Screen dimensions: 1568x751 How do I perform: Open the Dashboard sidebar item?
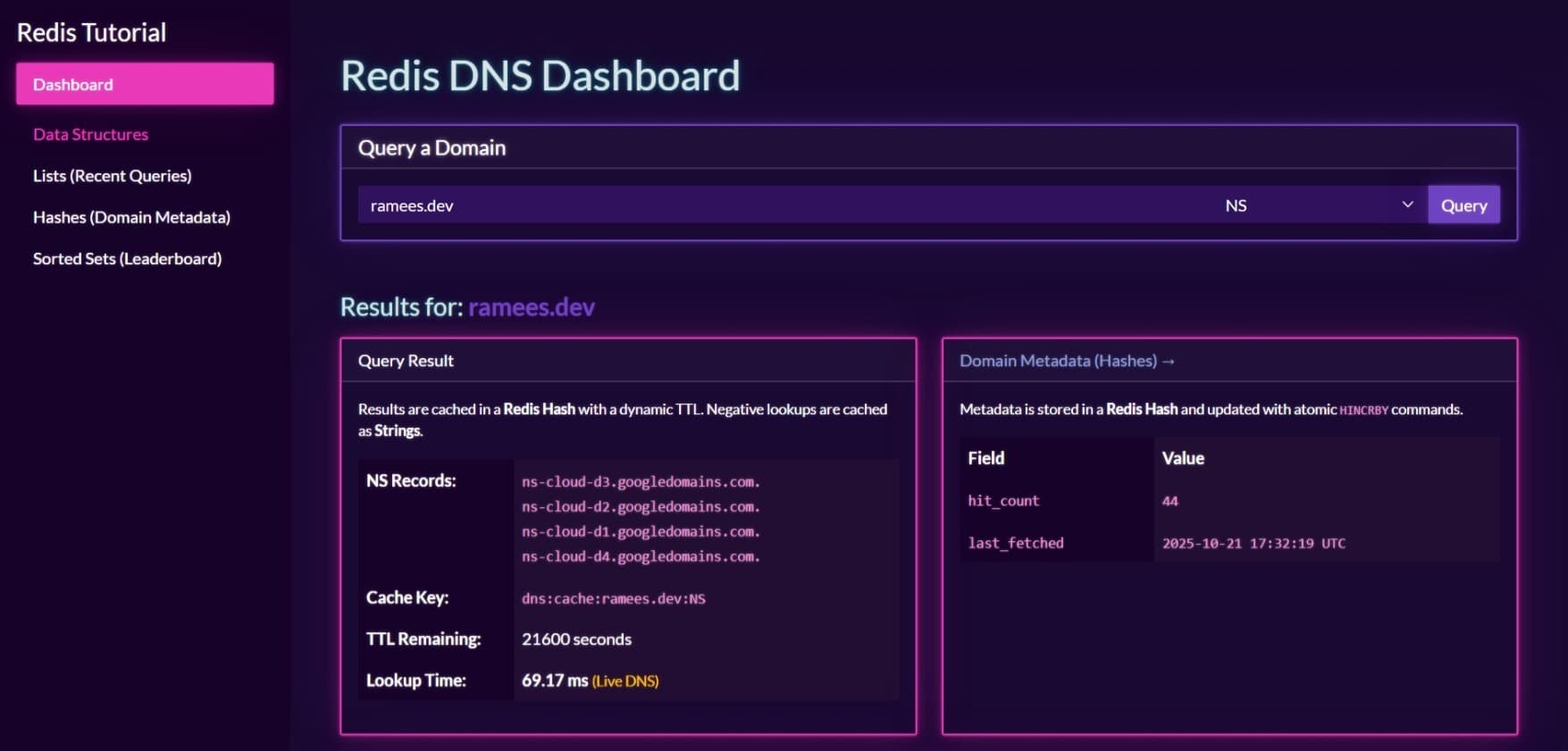coord(145,84)
